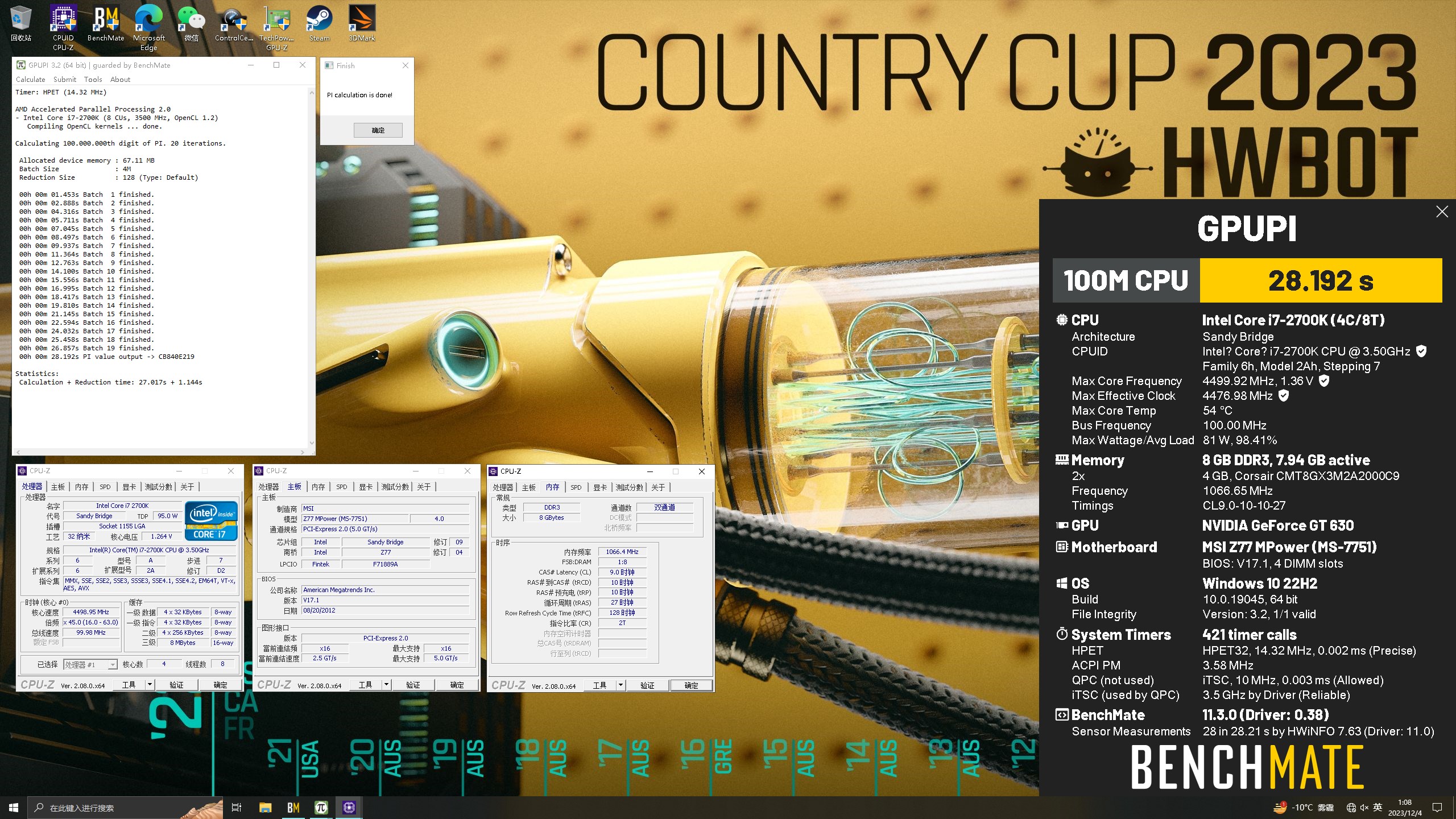The height and width of the screenshot is (819, 1456).
Task: Click the verified shield next to CPUID line
Action: tap(1421, 351)
